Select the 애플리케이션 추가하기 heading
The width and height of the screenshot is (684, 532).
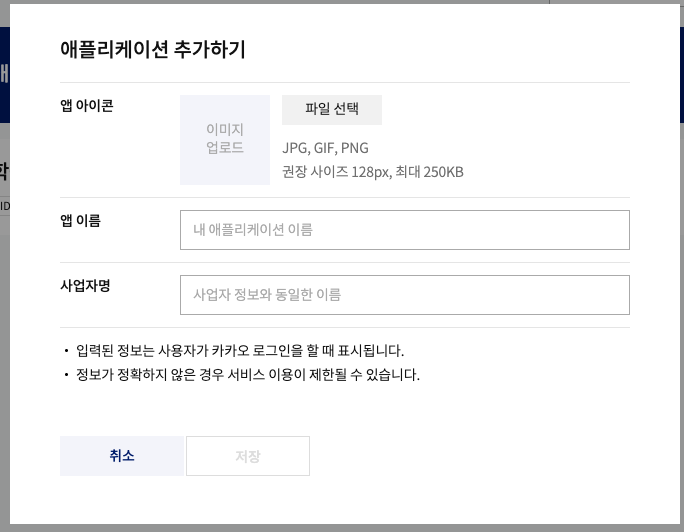click(153, 49)
